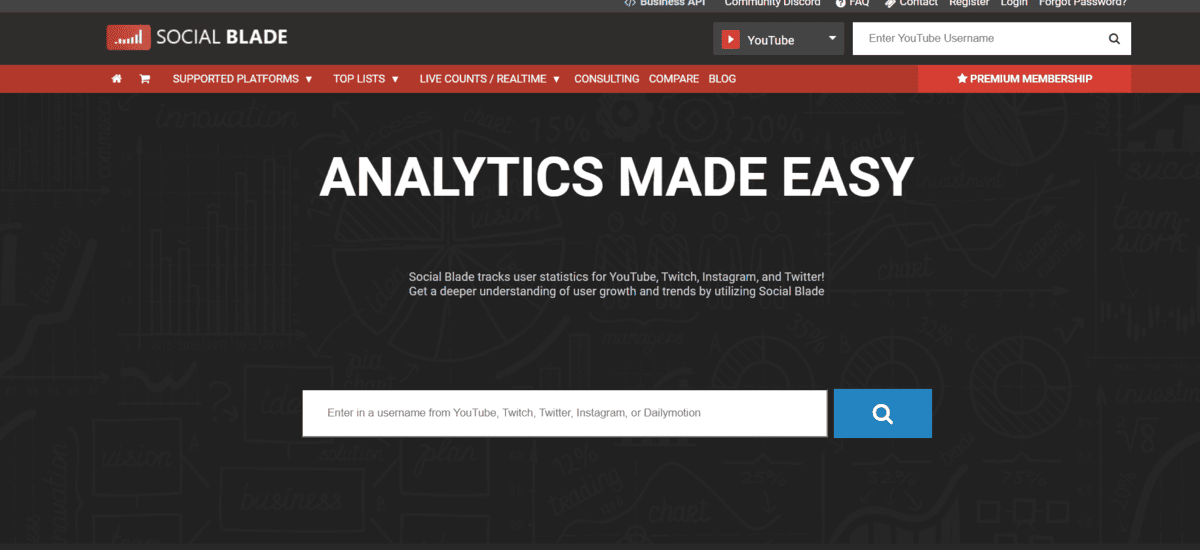Expand the Supported Platforms menu

click(x=242, y=79)
